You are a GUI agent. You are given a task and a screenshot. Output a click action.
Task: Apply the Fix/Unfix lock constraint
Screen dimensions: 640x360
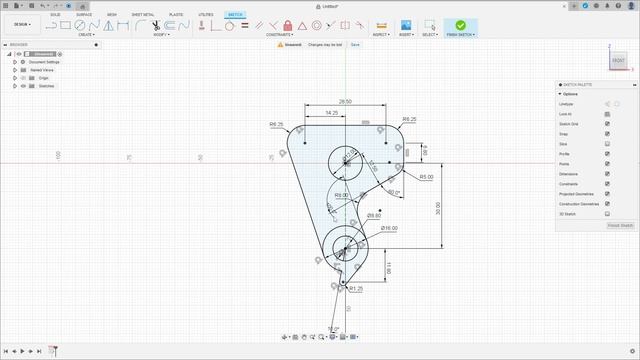[288, 25]
